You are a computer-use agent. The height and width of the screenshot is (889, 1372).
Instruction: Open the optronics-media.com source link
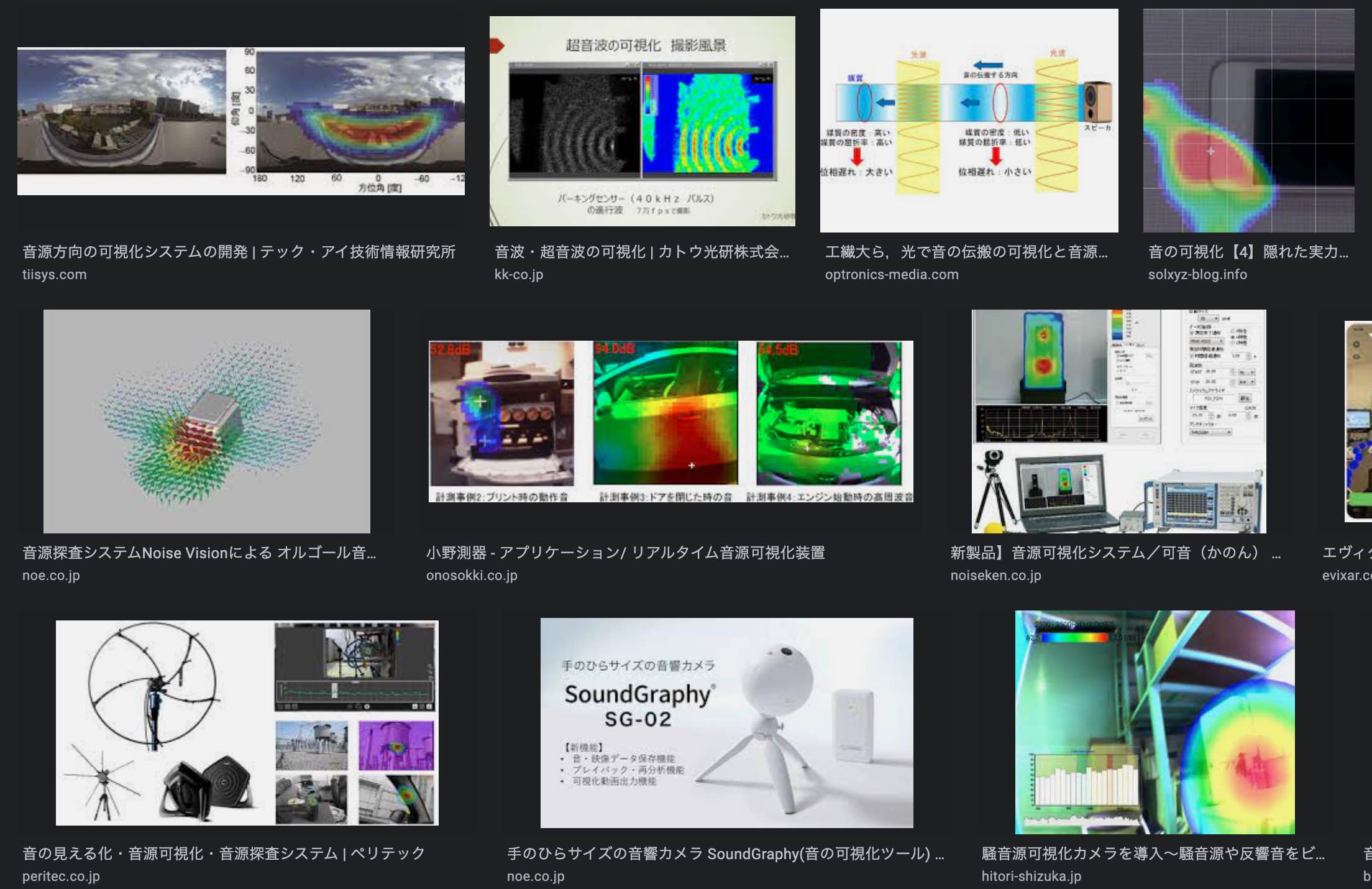point(891,275)
